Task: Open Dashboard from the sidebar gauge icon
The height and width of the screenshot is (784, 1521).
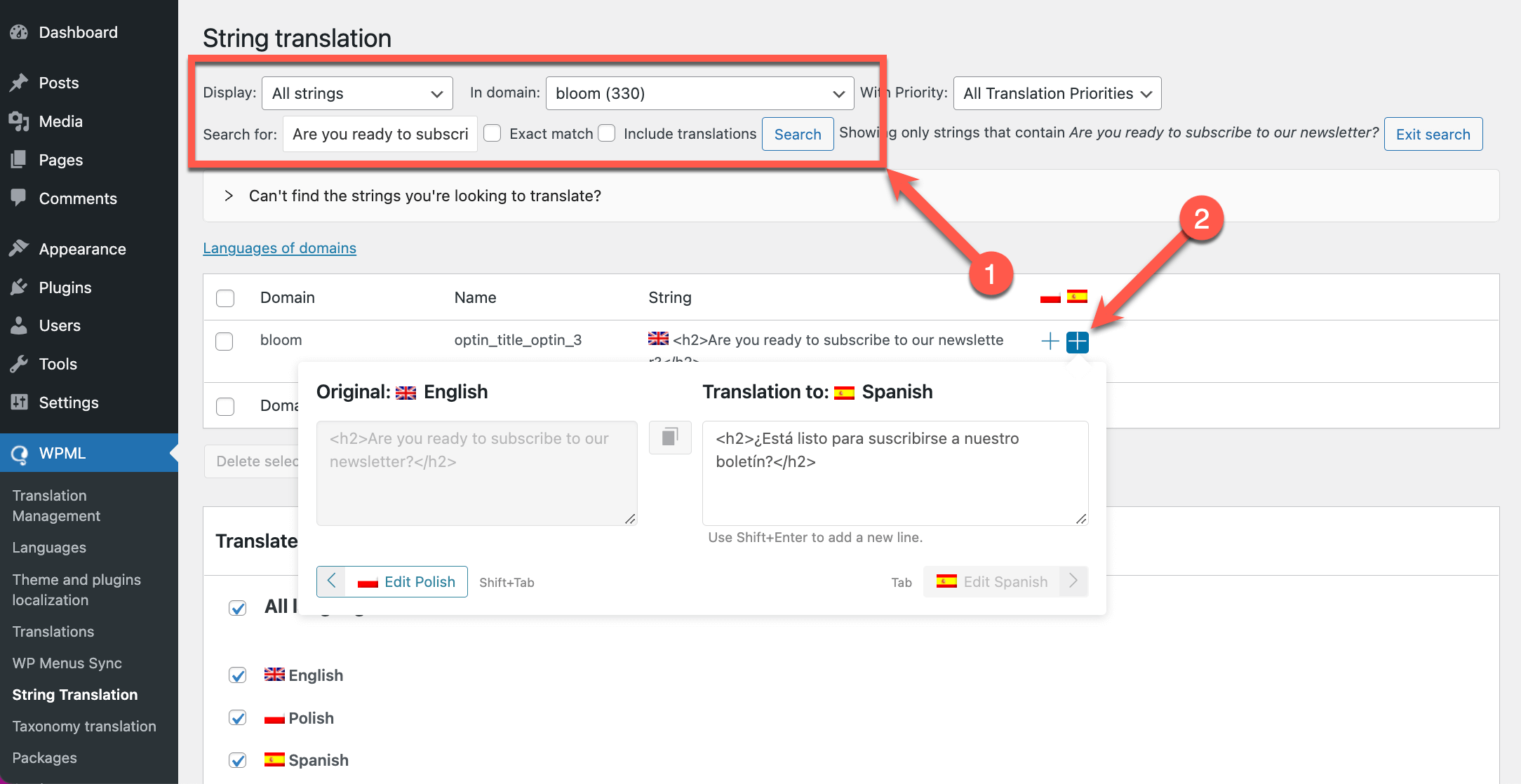Action: [19, 32]
